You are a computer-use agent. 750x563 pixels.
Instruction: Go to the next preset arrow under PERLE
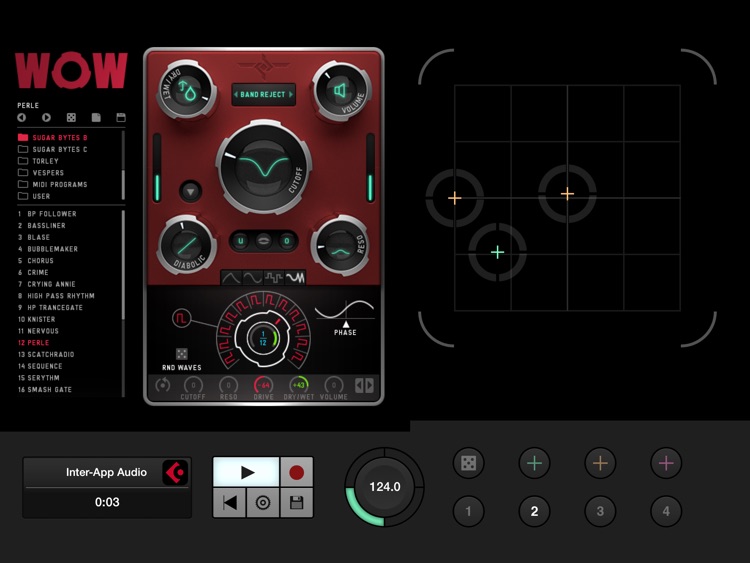46,117
